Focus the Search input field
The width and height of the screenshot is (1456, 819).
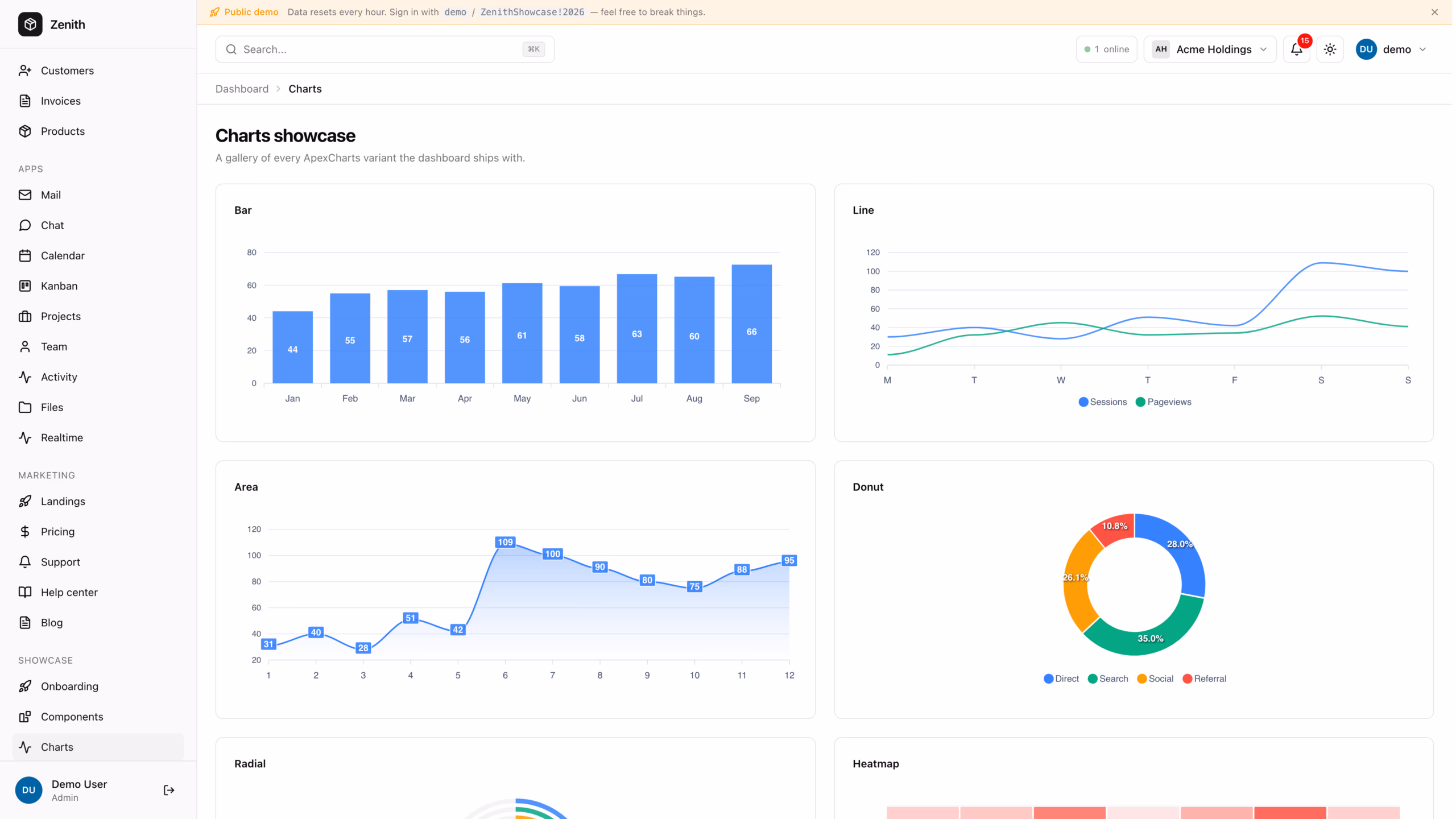385,49
